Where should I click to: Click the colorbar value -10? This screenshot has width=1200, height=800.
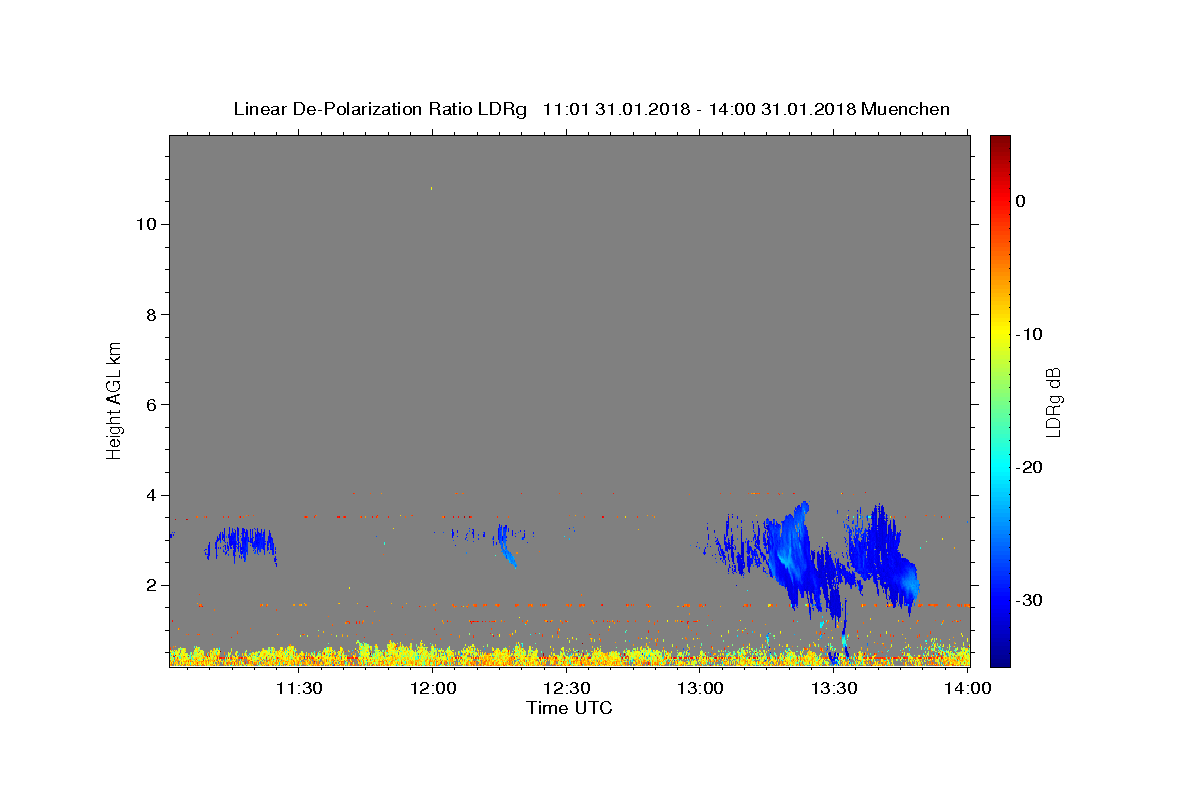[x=1030, y=334]
